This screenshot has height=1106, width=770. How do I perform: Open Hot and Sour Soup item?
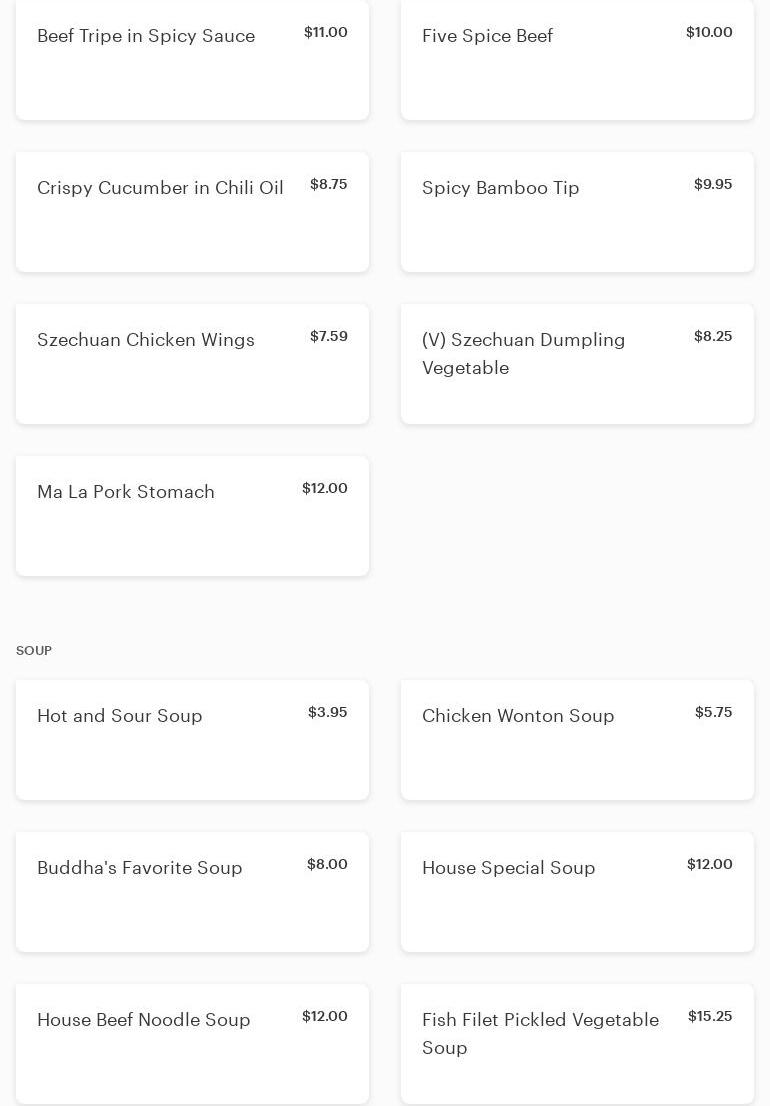(192, 740)
